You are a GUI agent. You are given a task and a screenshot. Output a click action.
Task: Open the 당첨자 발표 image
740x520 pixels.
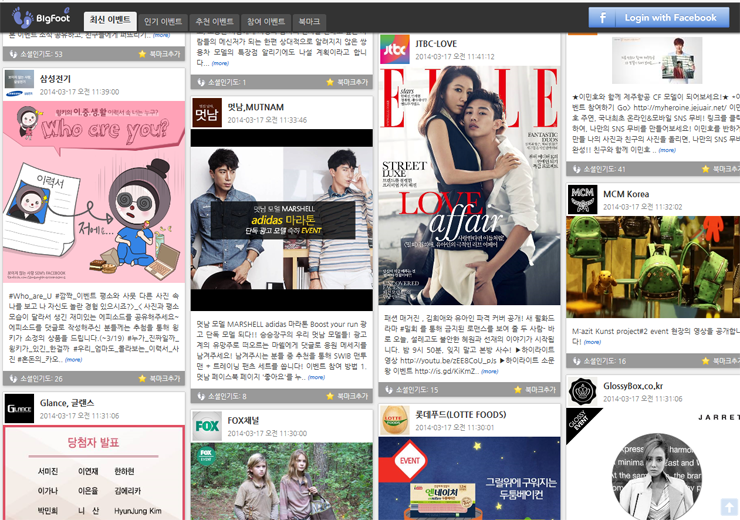94,472
